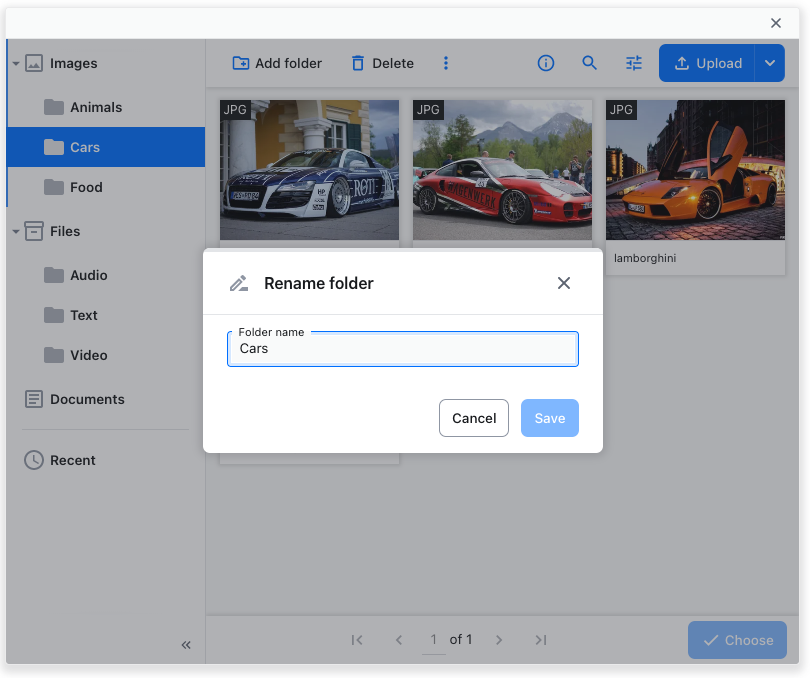
Task: Collapse the sidebar with double chevron icon
Action: point(186,645)
